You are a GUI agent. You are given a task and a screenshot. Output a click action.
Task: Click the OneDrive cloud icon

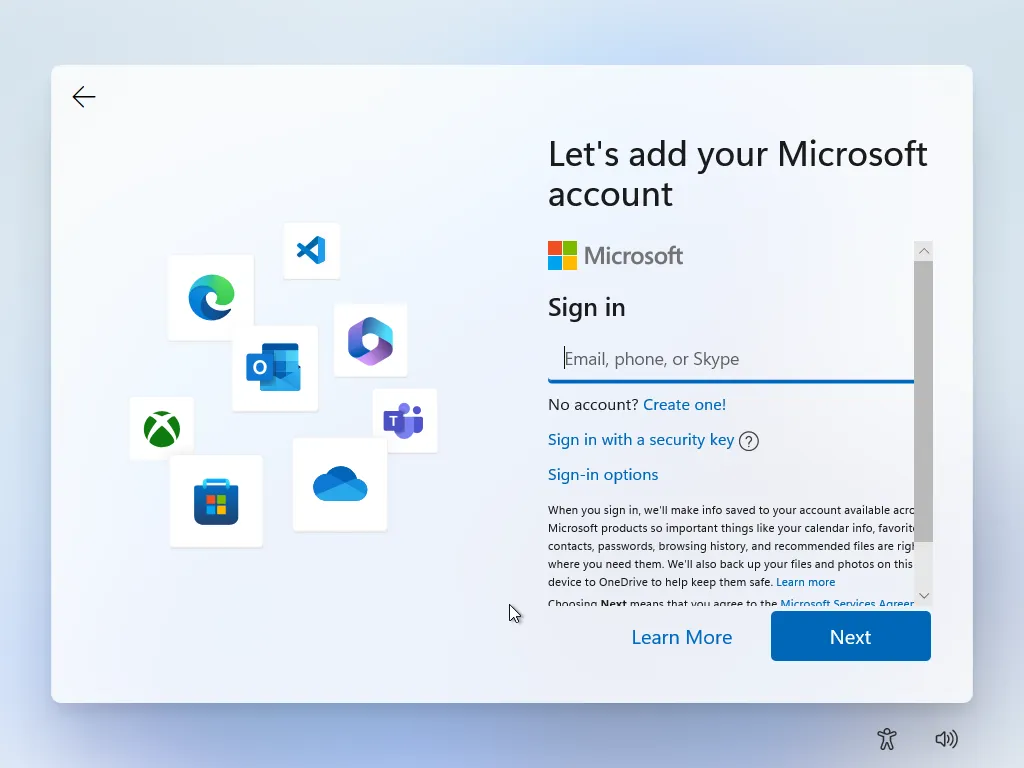pos(339,482)
